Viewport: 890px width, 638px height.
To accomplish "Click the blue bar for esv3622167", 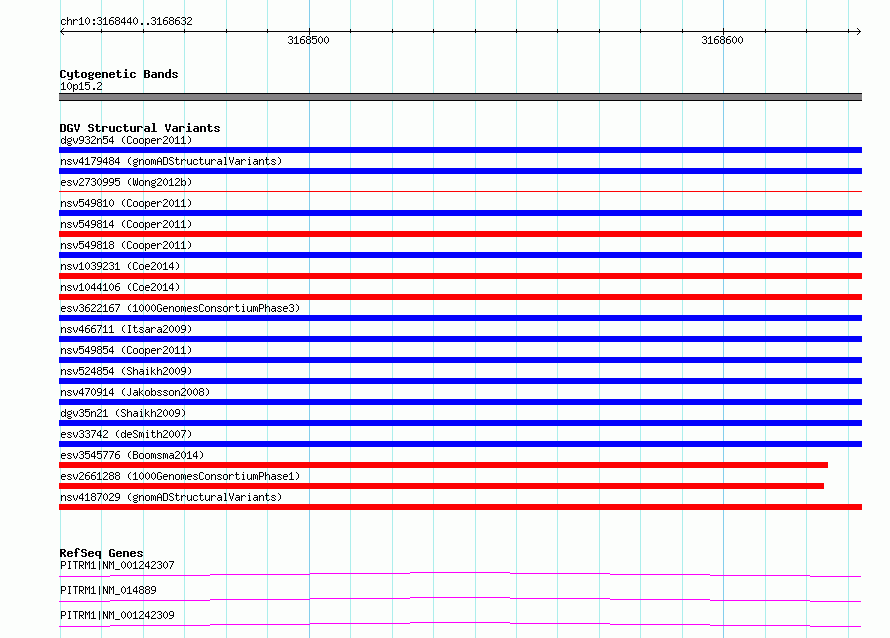I will [x=460, y=318].
